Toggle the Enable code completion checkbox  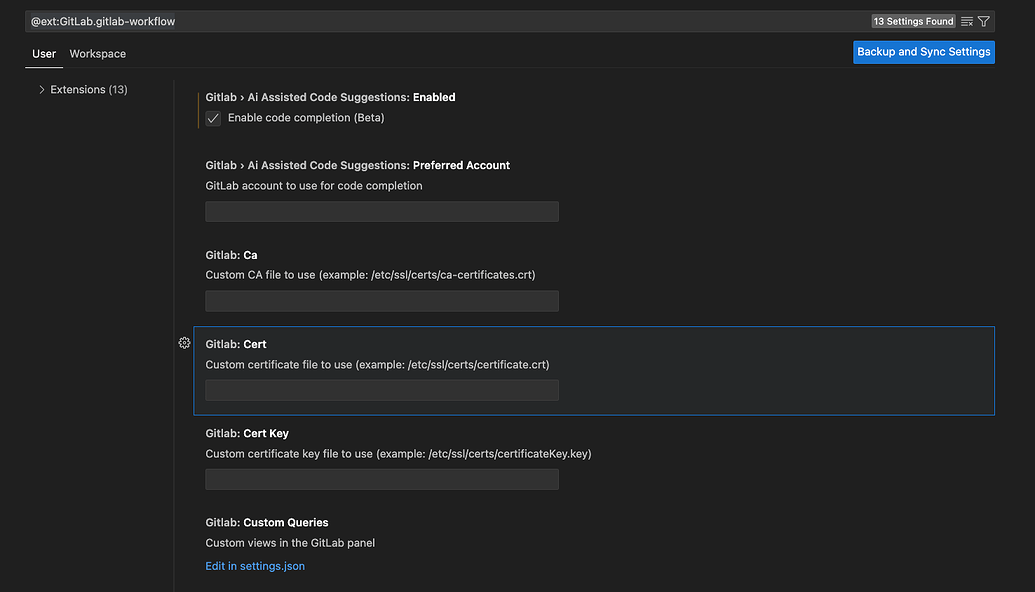[213, 118]
